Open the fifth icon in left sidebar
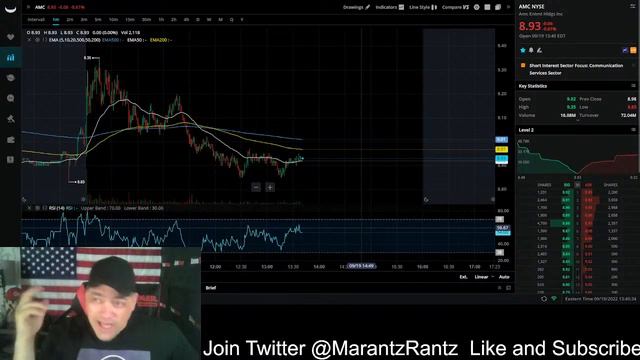This screenshot has height=360, width=640. (11, 119)
